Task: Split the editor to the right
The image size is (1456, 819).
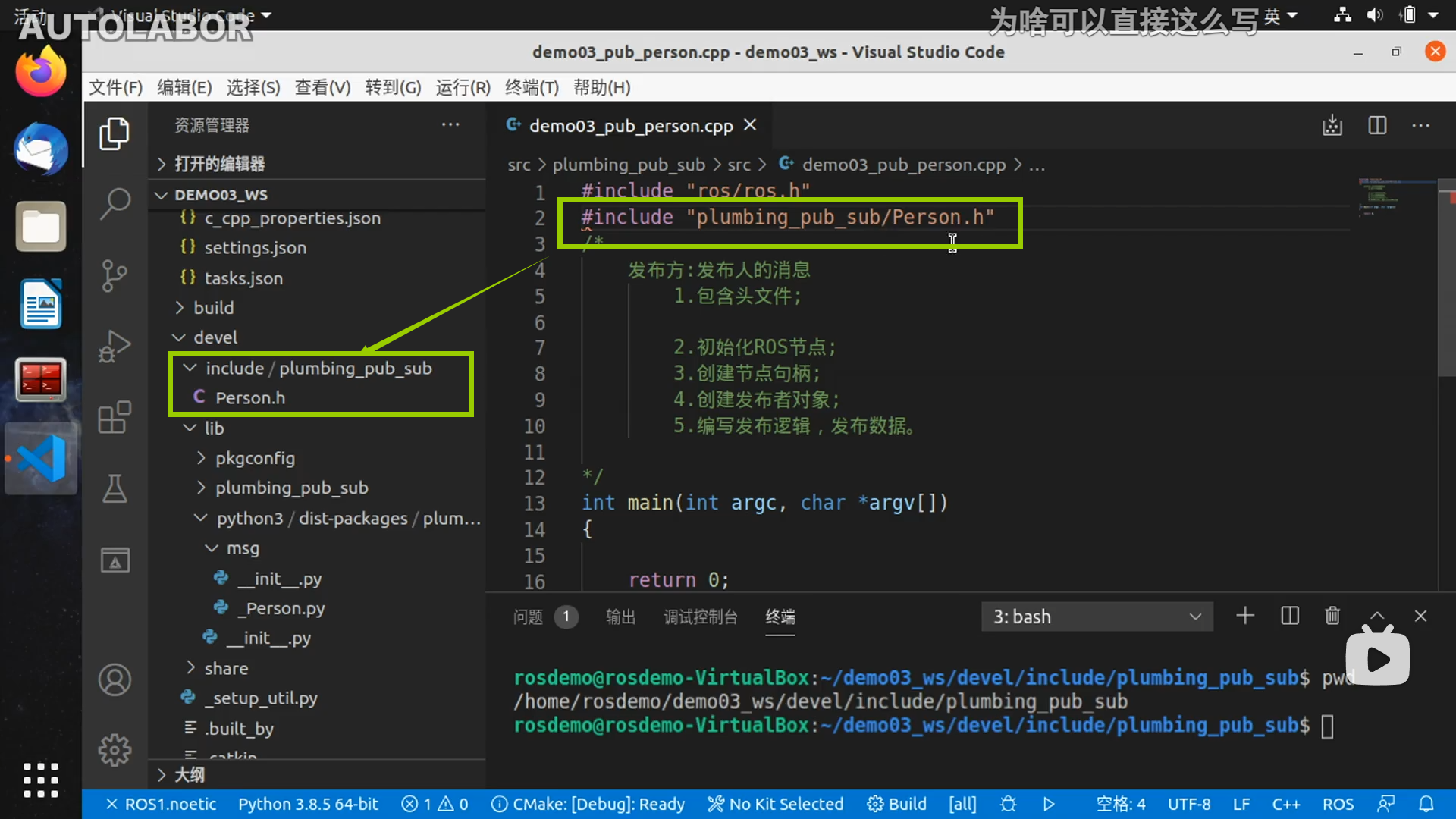Action: (x=1377, y=125)
